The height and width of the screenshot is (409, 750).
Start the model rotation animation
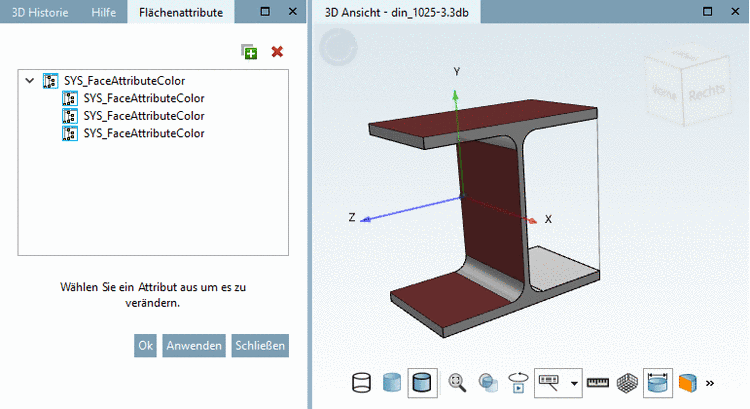pos(518,383)
